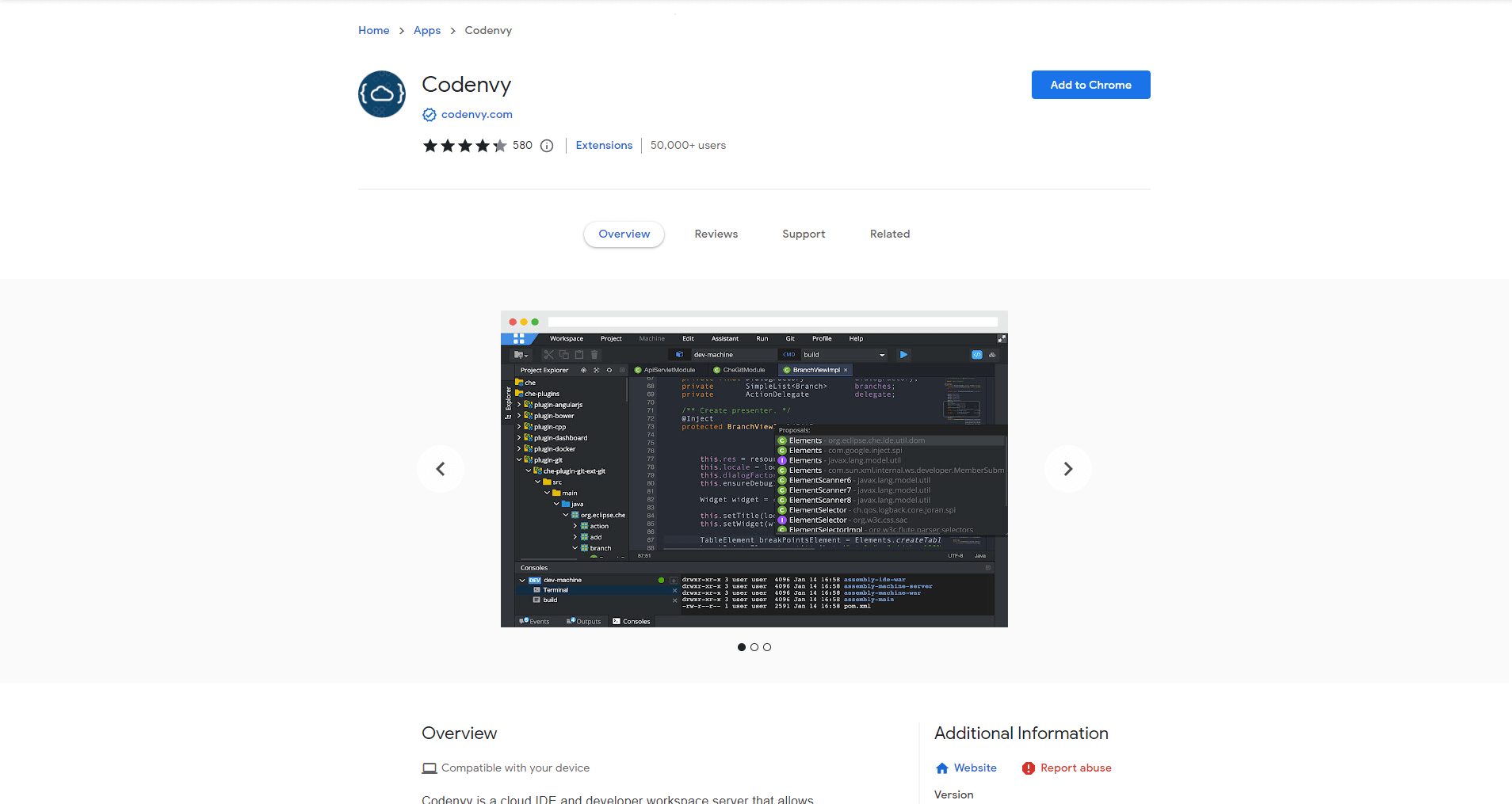This screenshot has width=1512, height=804.
Task: Click the Additional Information heading
Action: [1021, 734]
